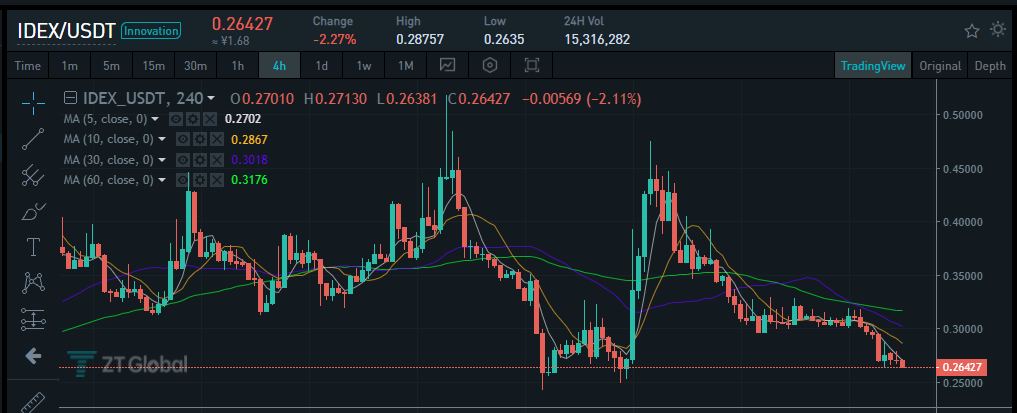Image resolution: width=1017 pixels, height=413 pixels.
Task: Add IDEX/USDT to favorites with star
Action: coord(972,30)
